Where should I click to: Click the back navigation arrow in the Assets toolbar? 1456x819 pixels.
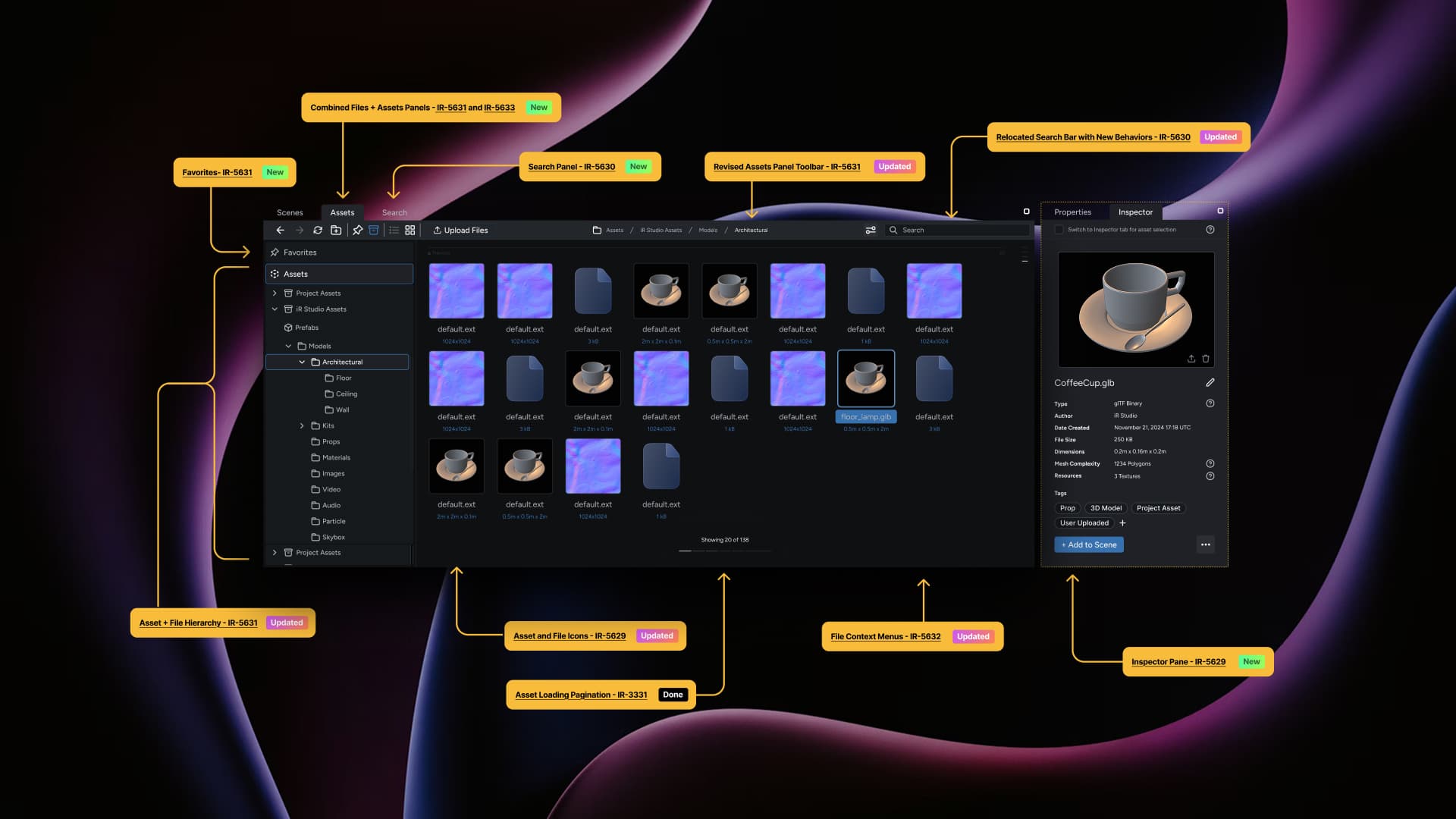pos(281,230)
